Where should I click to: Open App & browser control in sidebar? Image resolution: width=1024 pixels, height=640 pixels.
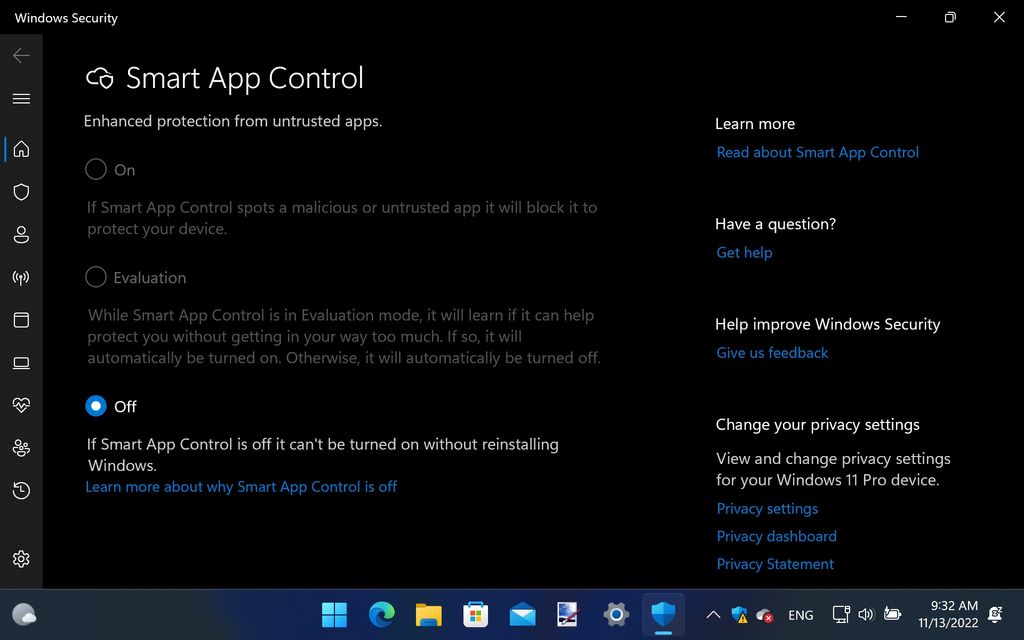tap(21, 320)
